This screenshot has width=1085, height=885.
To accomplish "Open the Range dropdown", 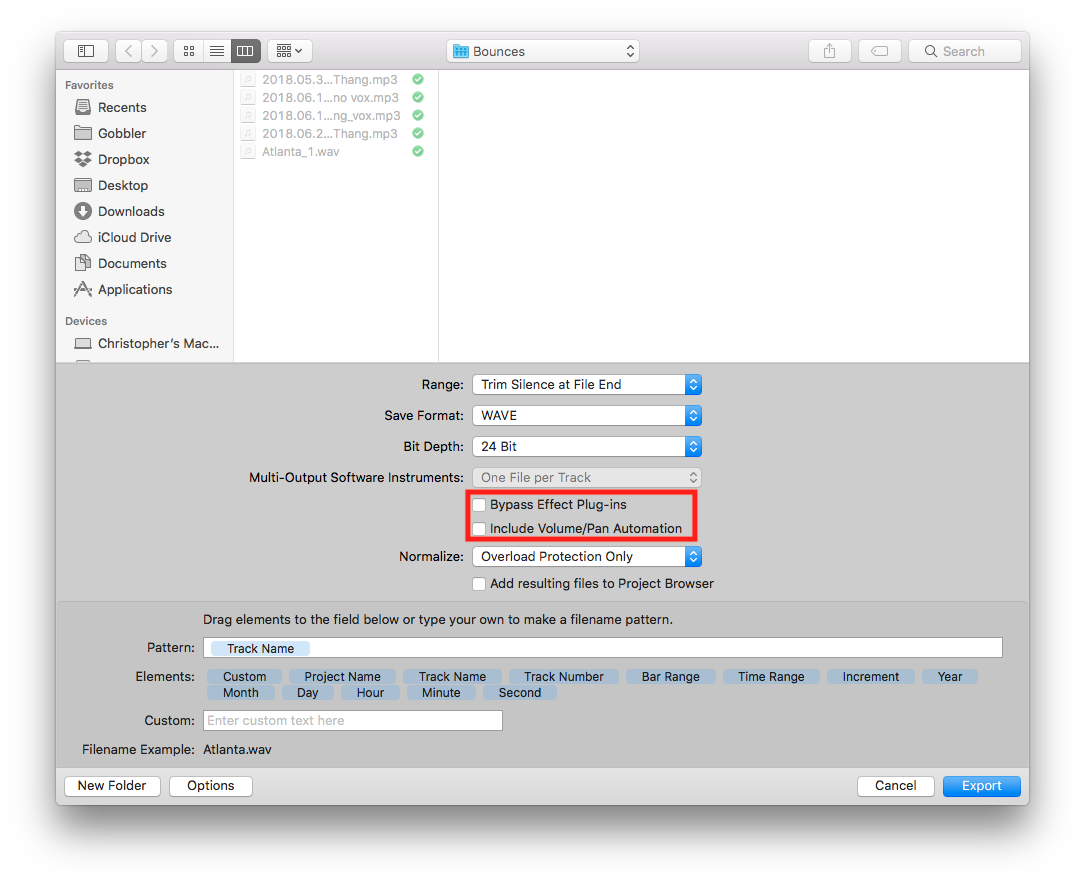I will pyautogui.click(x=587, y=385).
